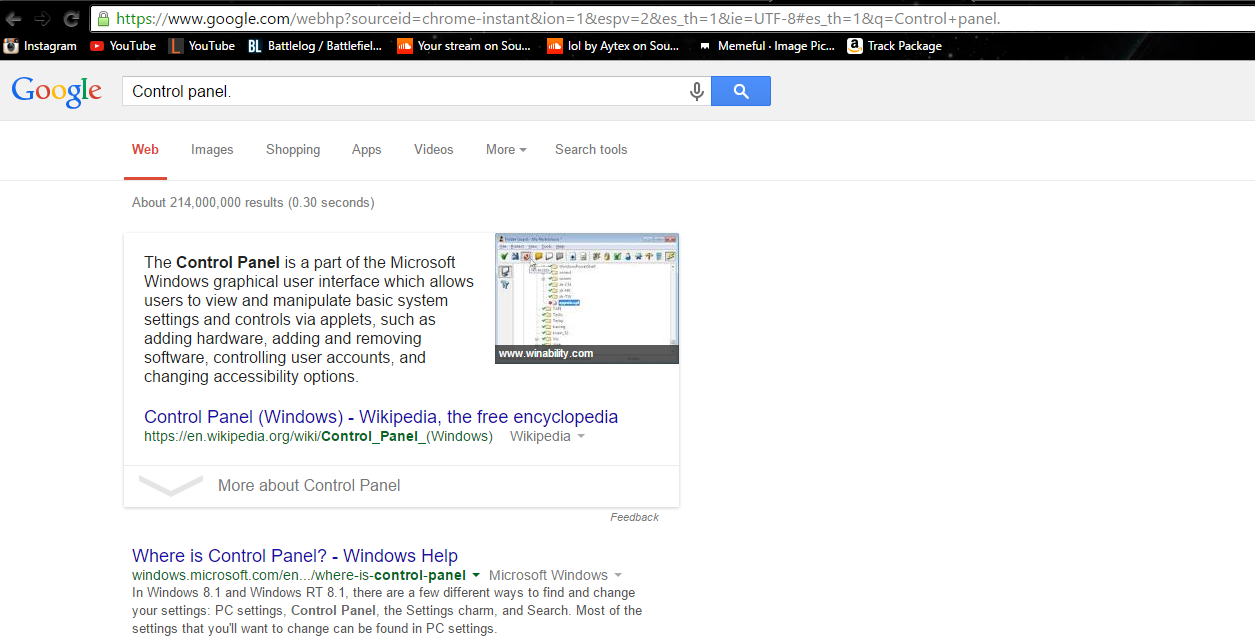
Task: Click the browser forward arrow
Action: click(x=42, y=18)
